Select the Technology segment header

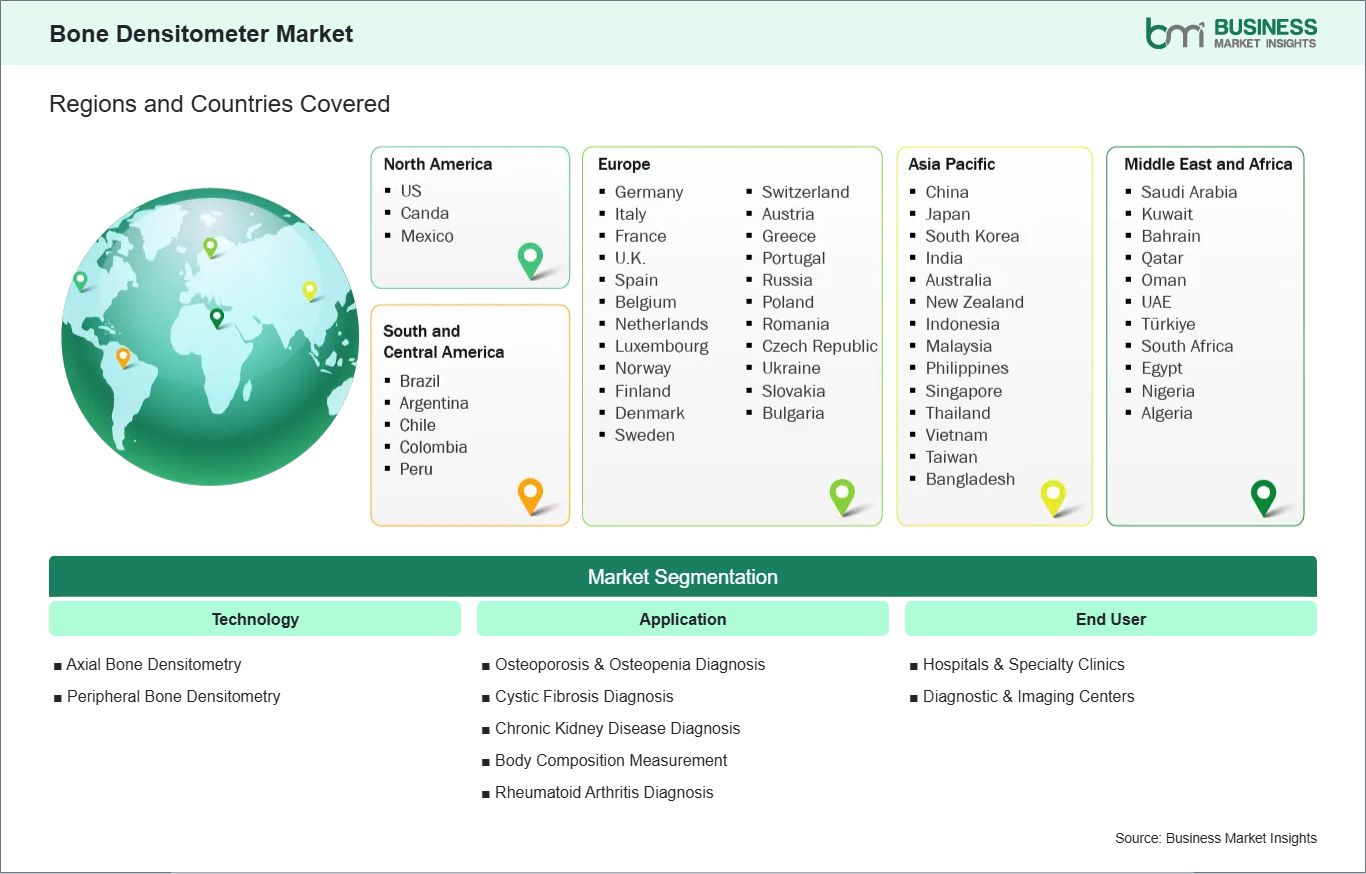tap(255, 619)
